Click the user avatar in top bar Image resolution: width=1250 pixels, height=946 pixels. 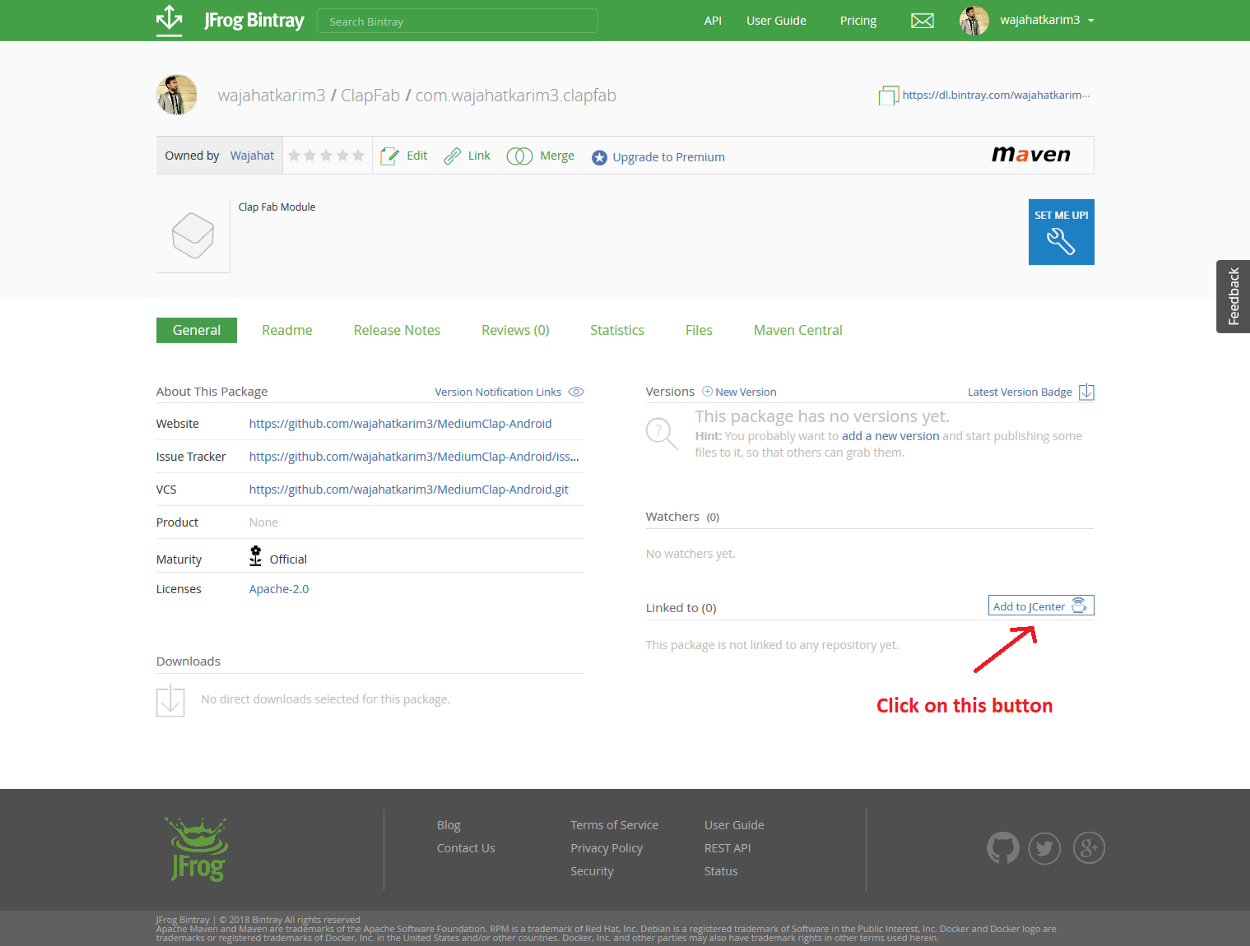coord(974,21)
